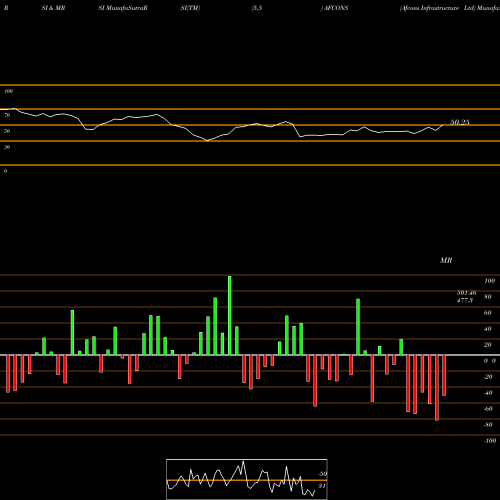Click the RSI axis label 0
This screenshot has width=500, height=500.
(x=5, y=171)
